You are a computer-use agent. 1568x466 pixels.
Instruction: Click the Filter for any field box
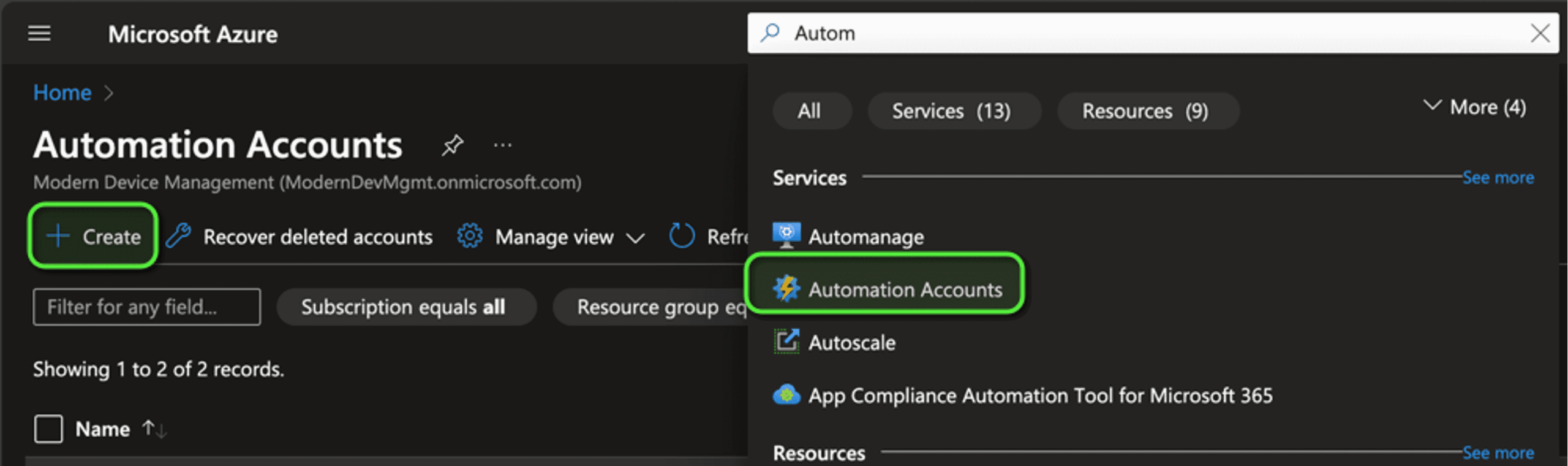[x=146, y=307]
